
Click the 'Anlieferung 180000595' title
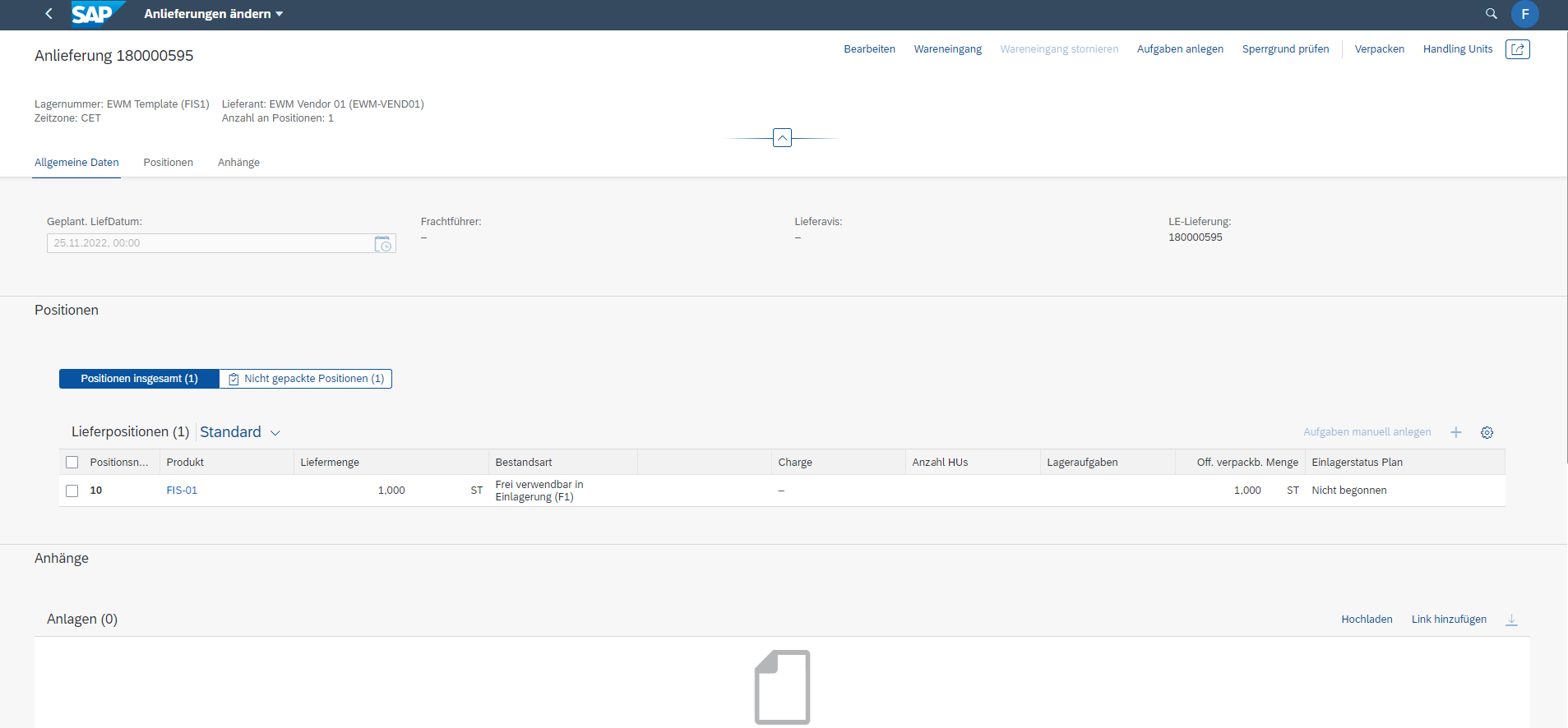[114, 56]
